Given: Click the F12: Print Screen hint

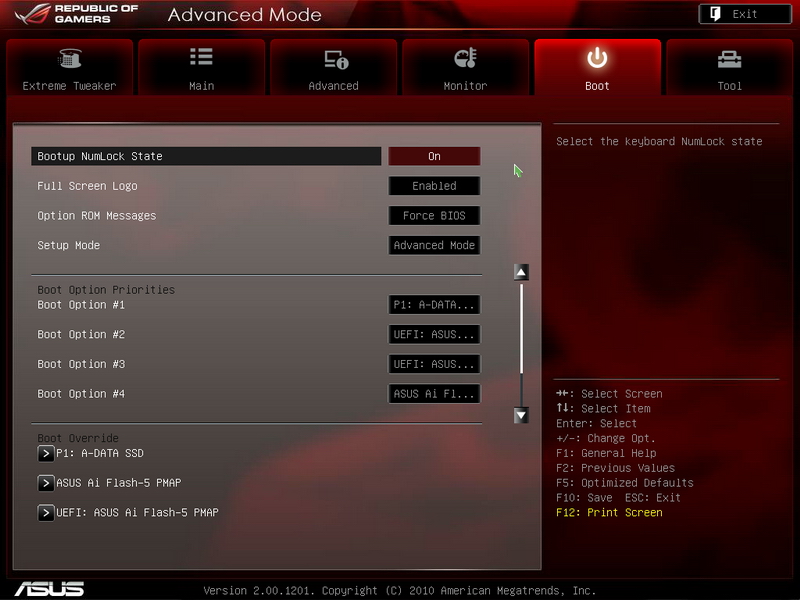Looking at the screenshot, I should (x=609, y=512).
